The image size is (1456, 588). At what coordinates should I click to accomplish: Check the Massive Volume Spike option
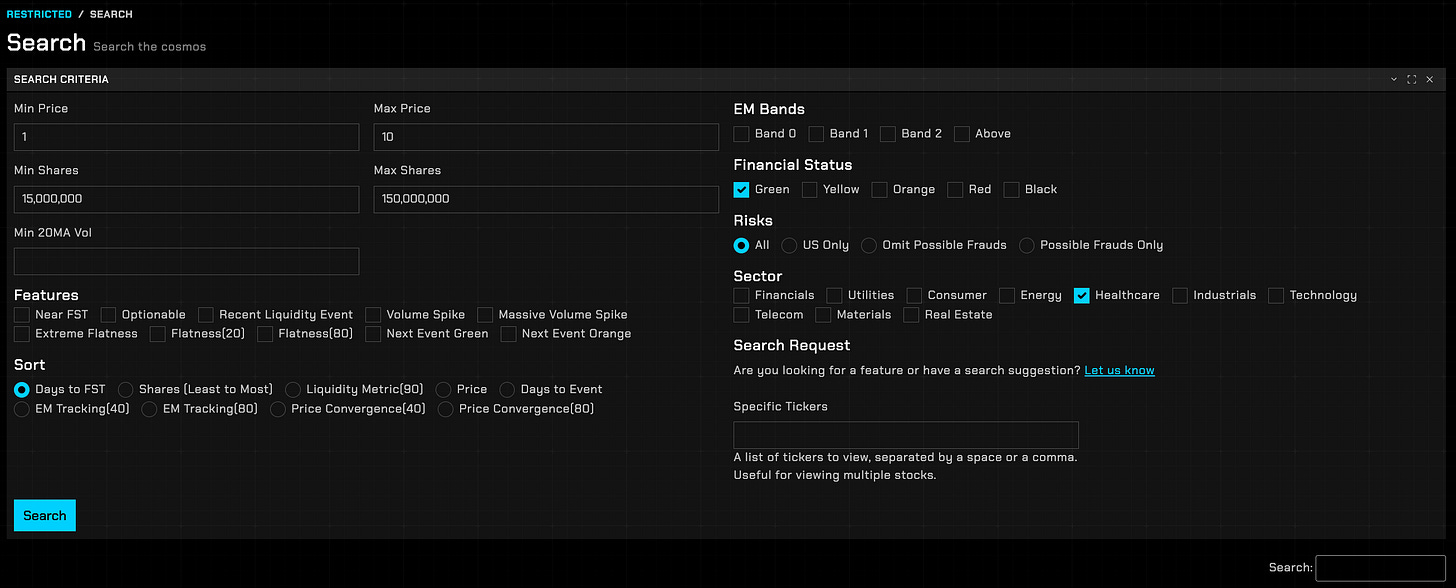tap(485, 315)
